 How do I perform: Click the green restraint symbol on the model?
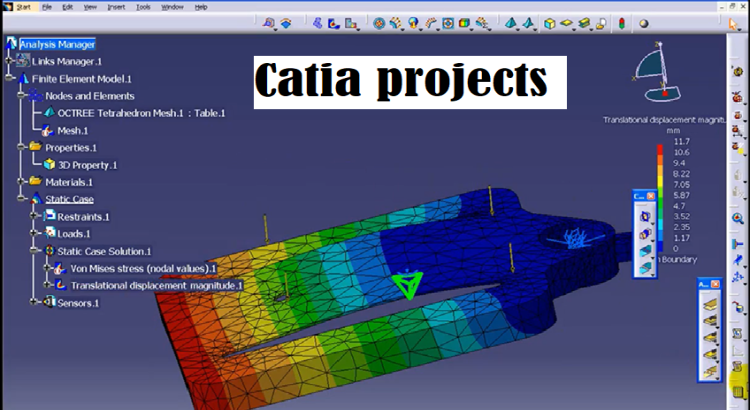coord(408,284)
